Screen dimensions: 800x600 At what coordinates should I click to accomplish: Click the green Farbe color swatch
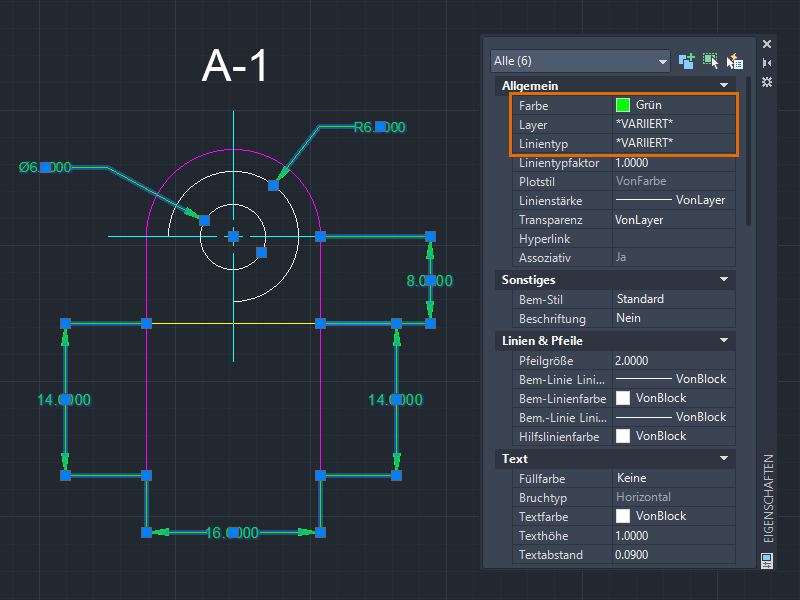click(623, 105)
